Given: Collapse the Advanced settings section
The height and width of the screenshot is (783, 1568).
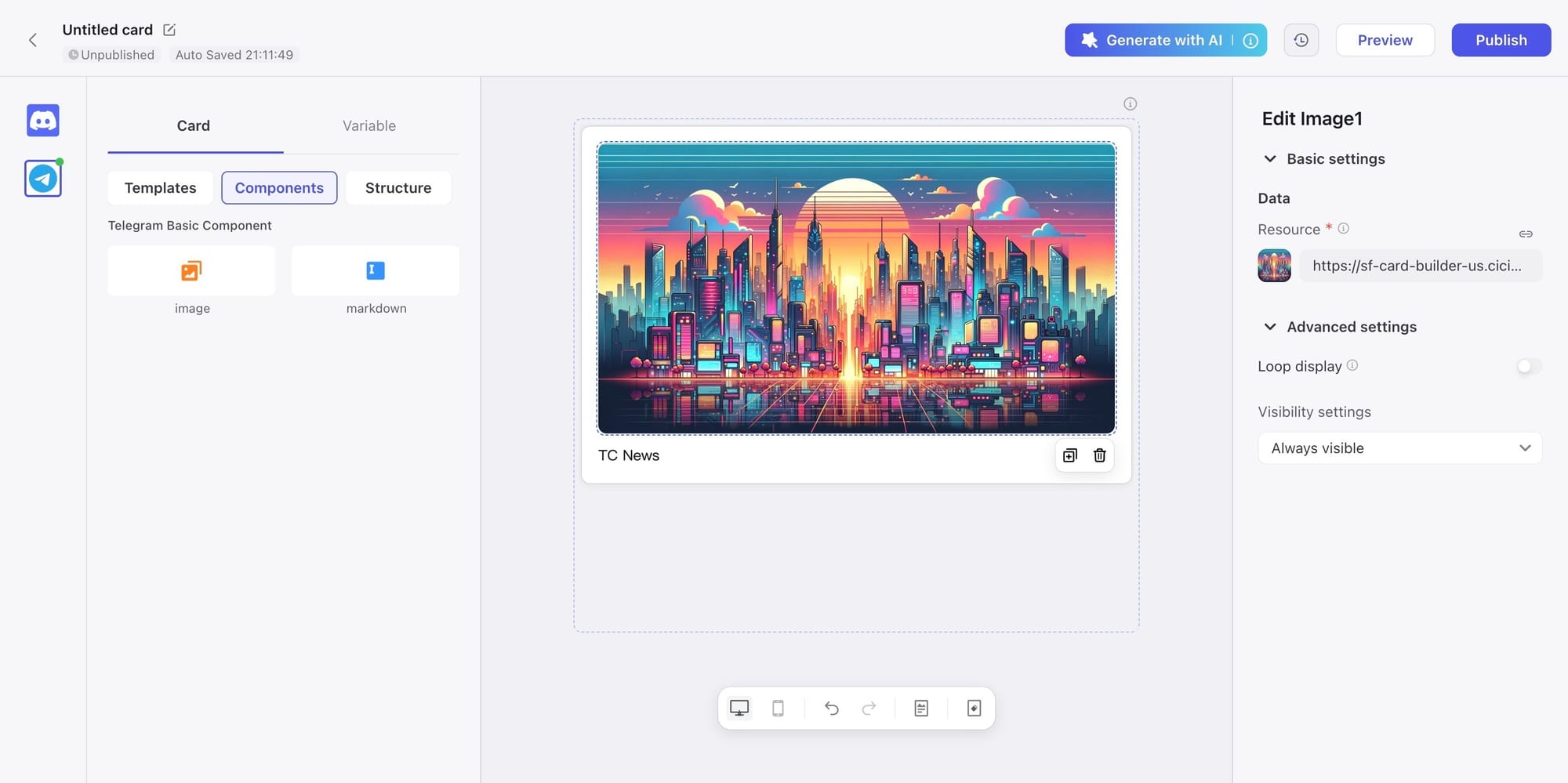Looking at the screenshot, I should (1270, 327).
